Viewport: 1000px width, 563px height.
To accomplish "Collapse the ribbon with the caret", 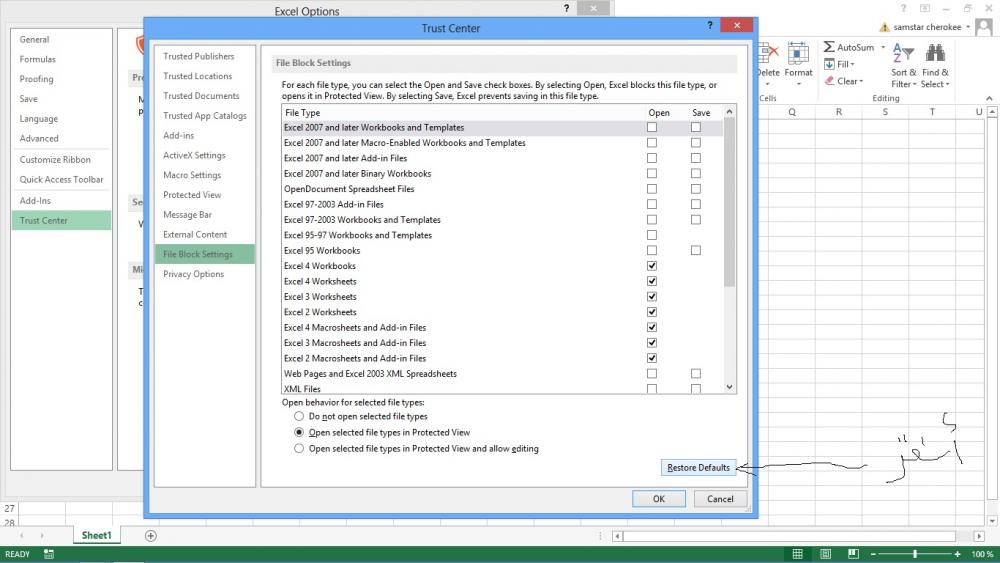I will 989,98.
